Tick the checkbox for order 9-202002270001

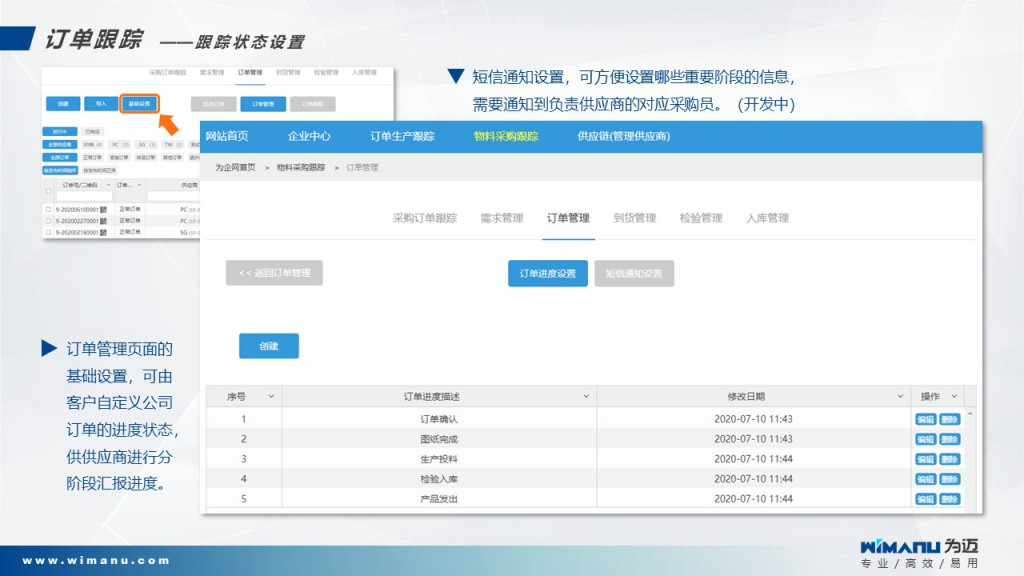[x=48, y=220]
